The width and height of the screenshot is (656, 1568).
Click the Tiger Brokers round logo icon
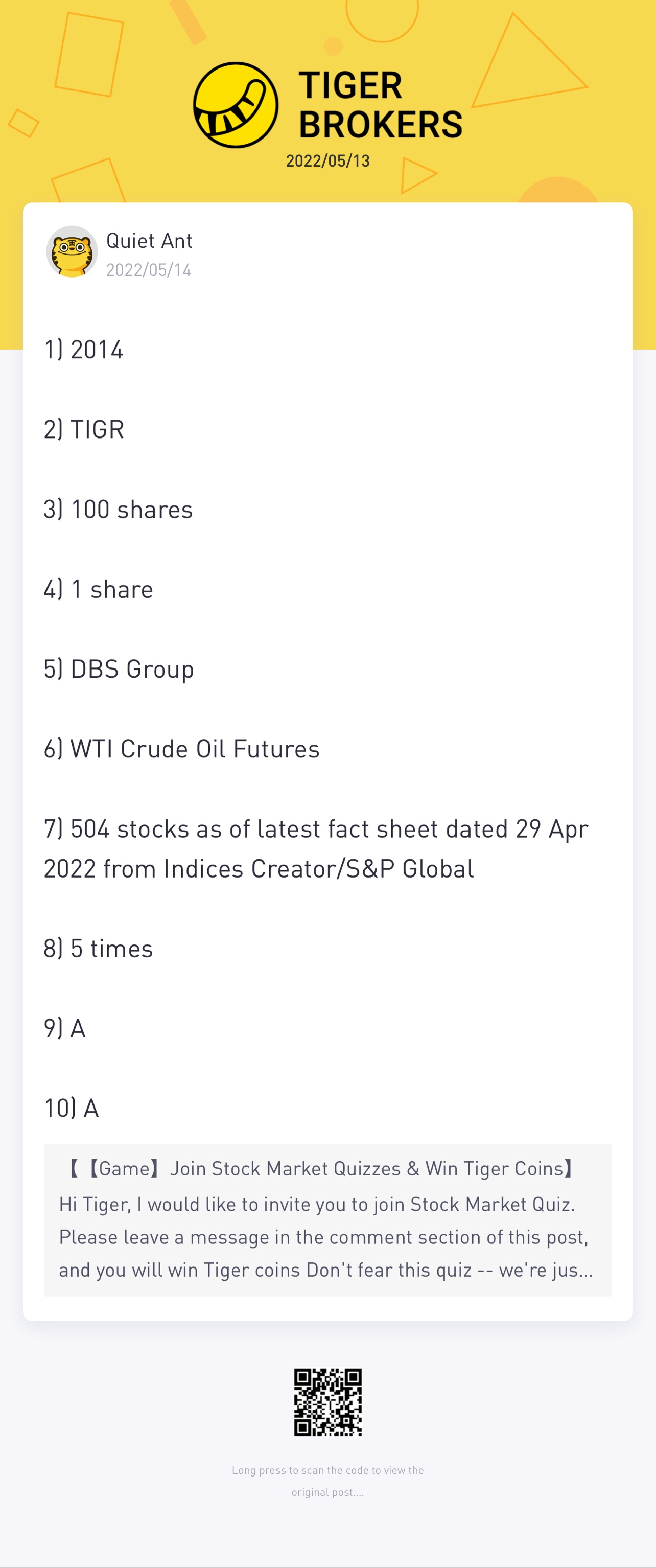pos(236,105)
